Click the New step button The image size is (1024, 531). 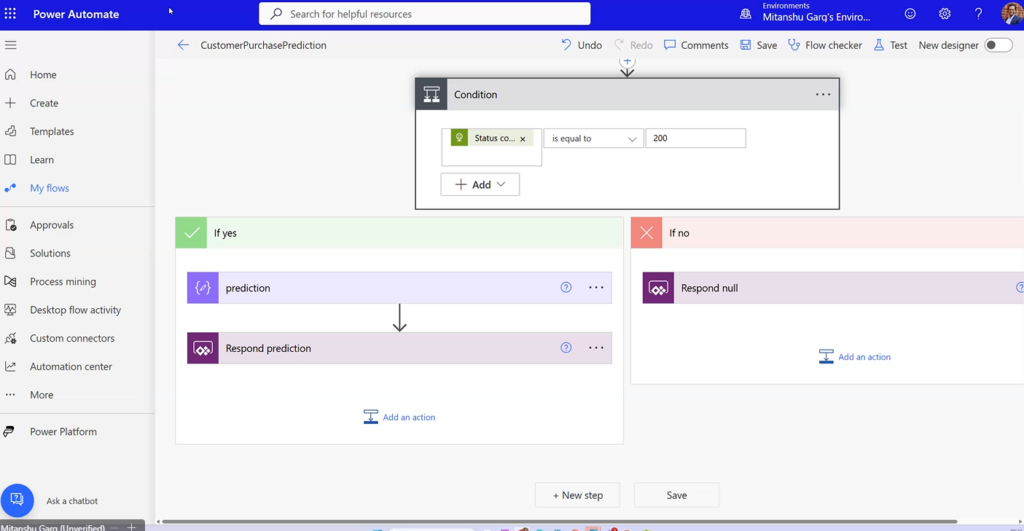point(577,495)
